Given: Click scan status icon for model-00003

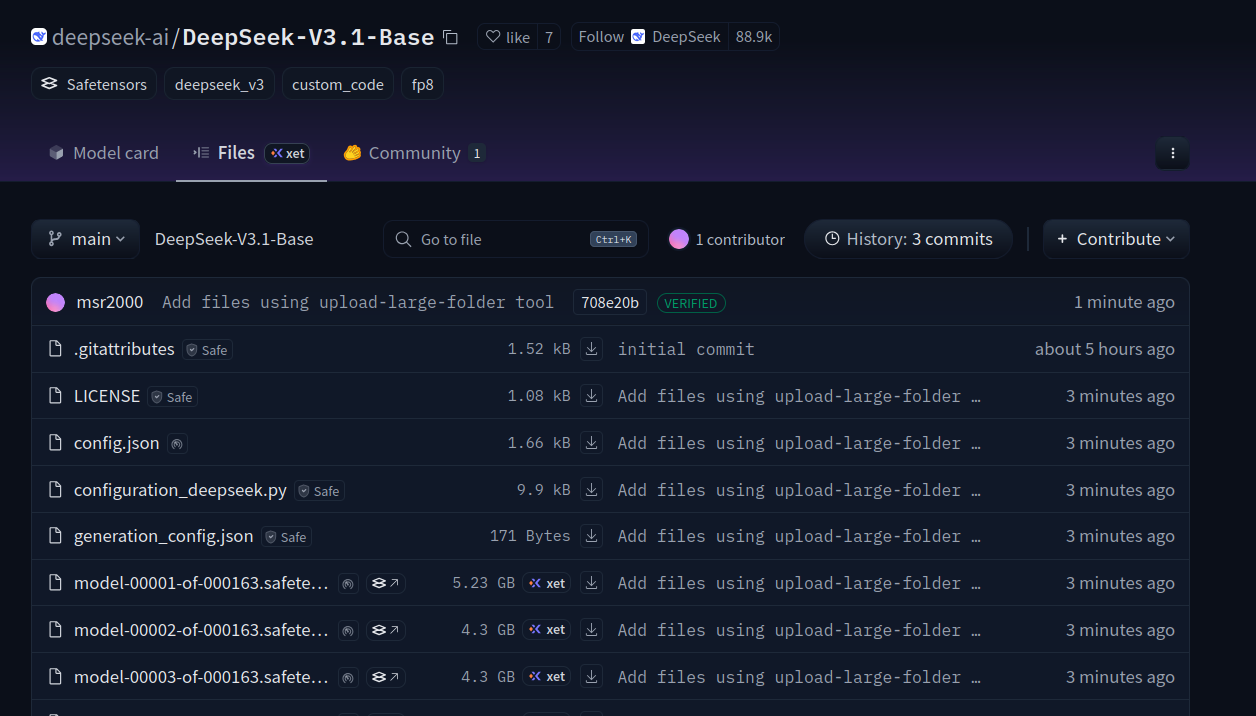Looking at the screenshot, I should (348, 677).
